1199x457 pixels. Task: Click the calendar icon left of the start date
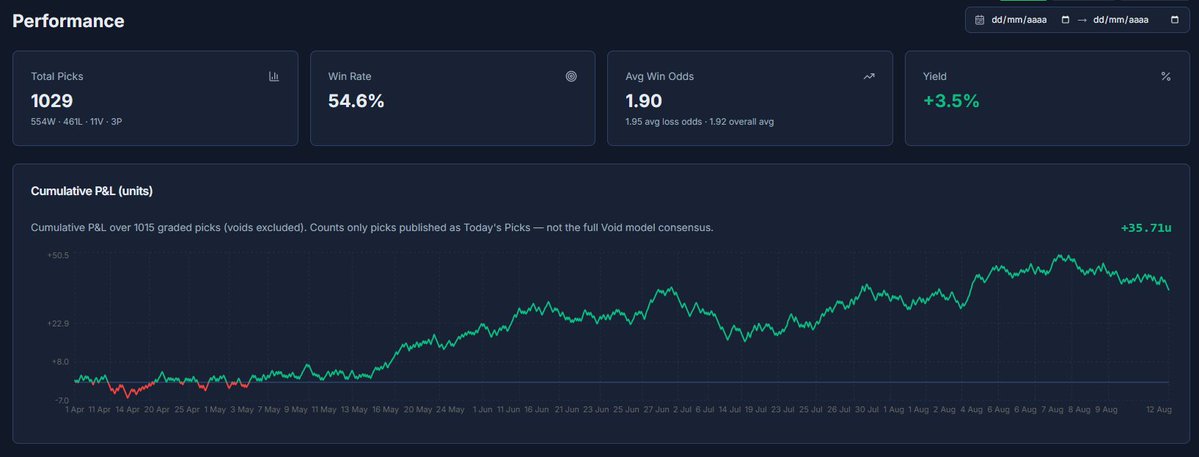980,20
